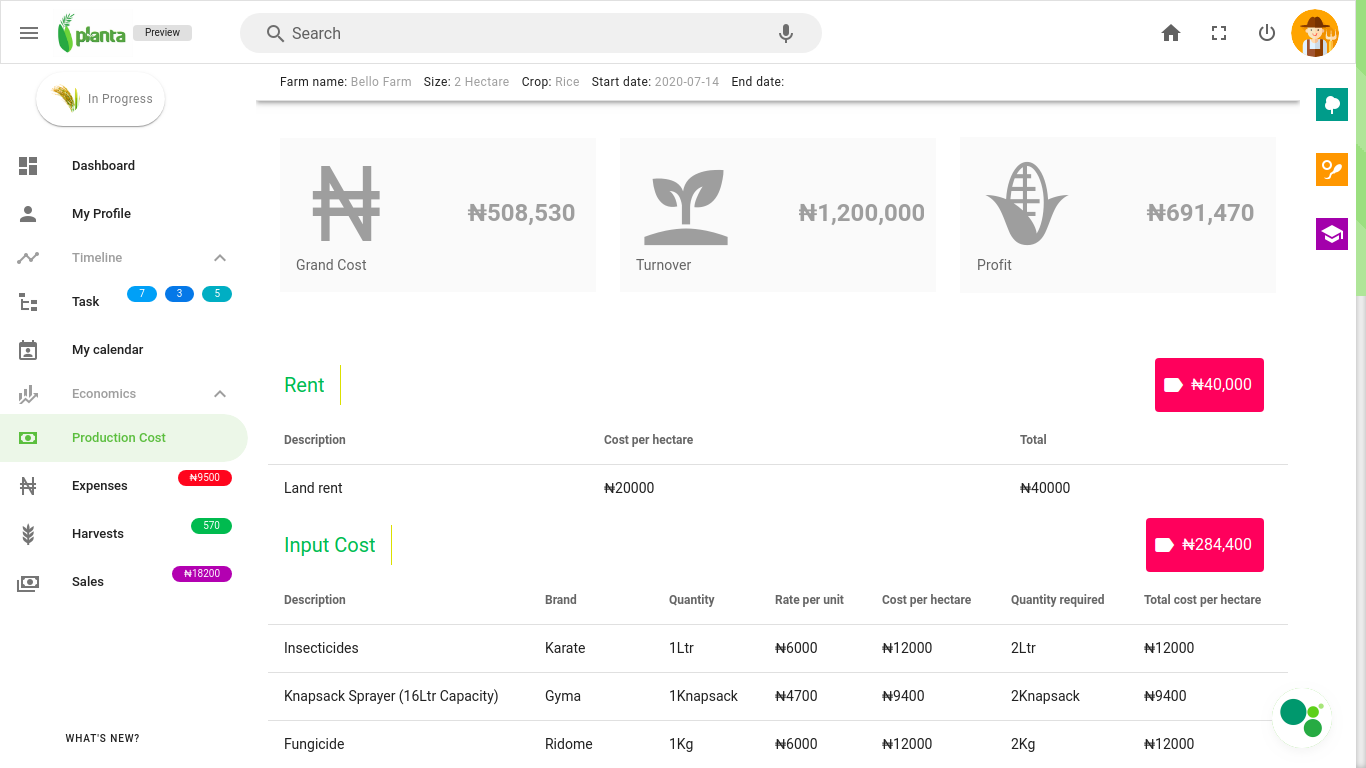Click the Production Cost money icon
1366x768 pixels.
coord(28,438)
